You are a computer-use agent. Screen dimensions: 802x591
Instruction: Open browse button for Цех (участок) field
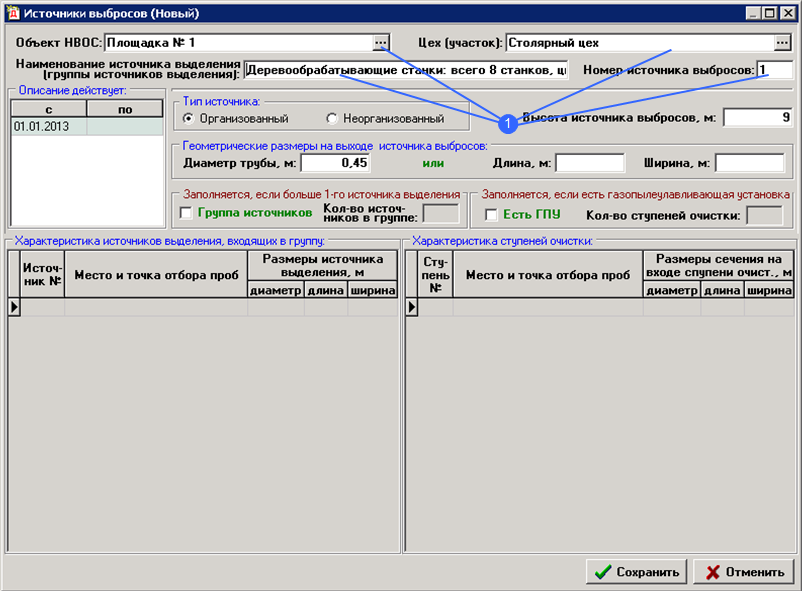782,43
